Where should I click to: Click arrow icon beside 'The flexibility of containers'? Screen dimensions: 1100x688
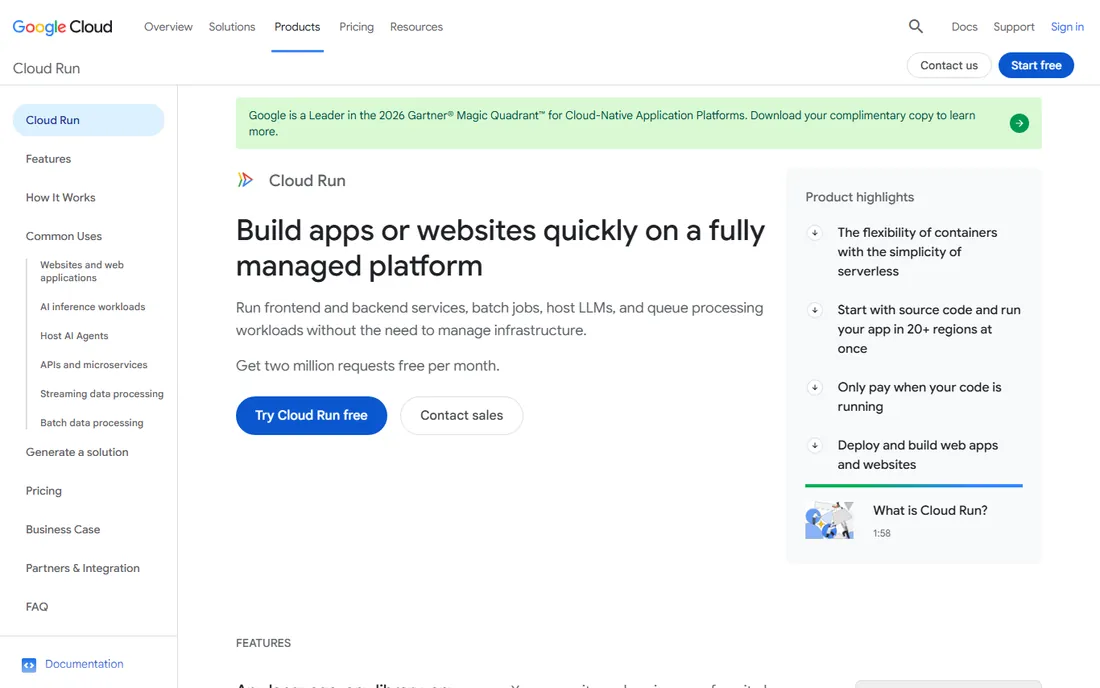(814, 233)
